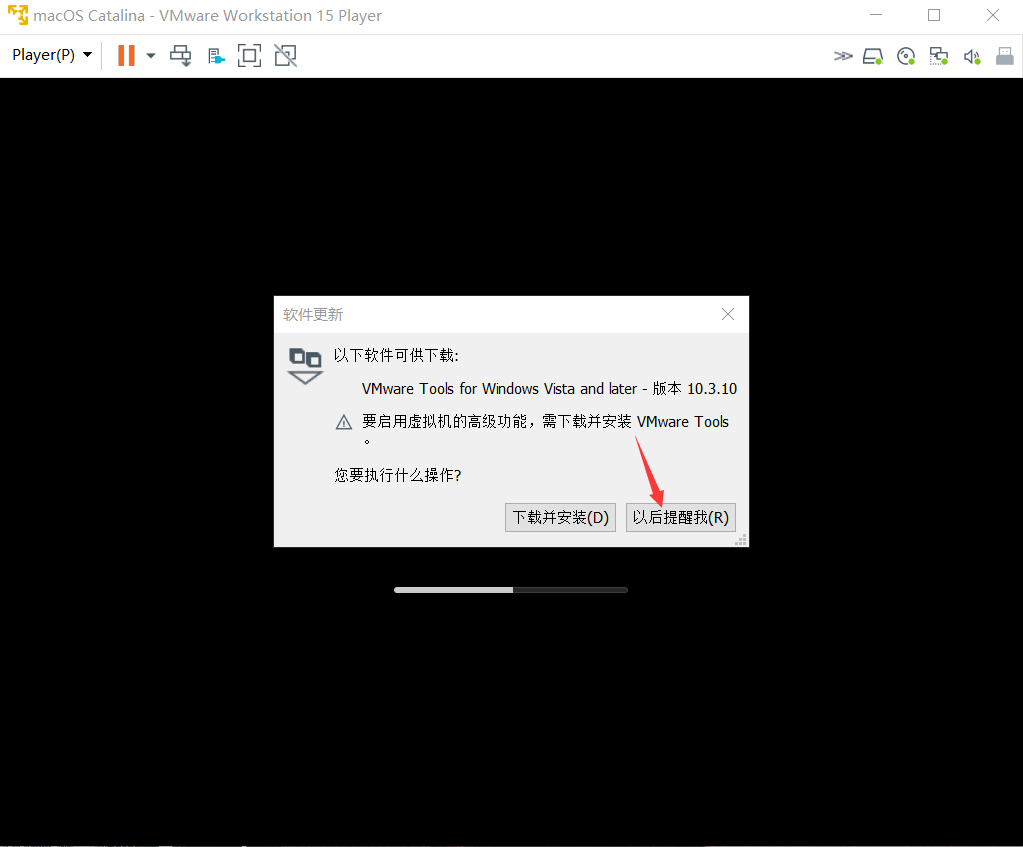Toggle Unity mode icon

pyautogui.click(x=285, y=55)
